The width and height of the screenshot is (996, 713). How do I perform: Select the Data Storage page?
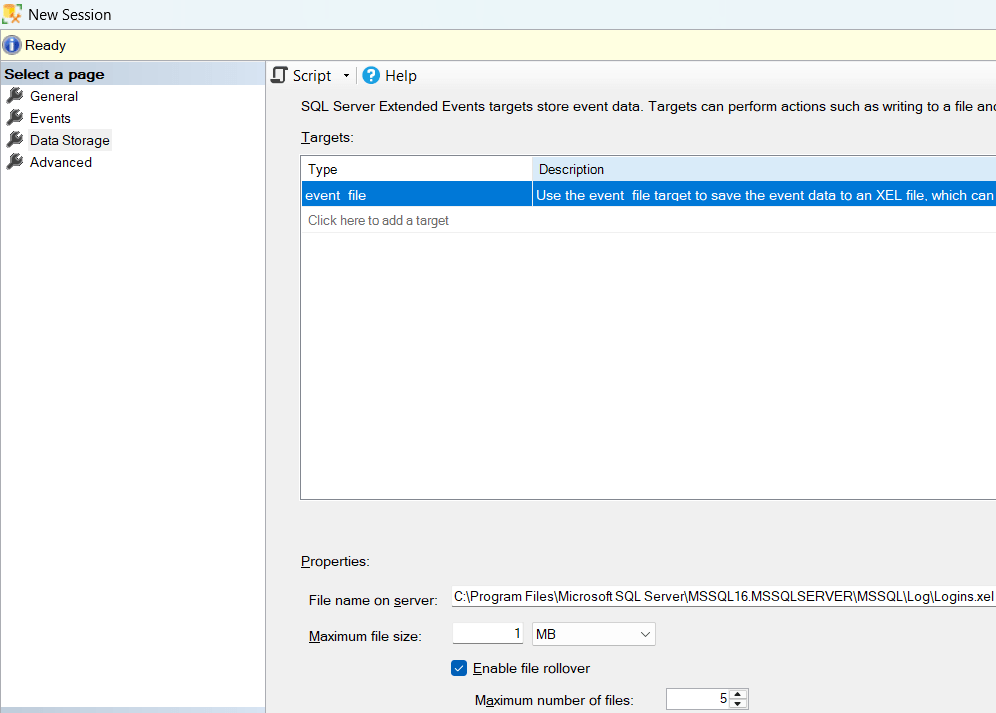(70, 140)
